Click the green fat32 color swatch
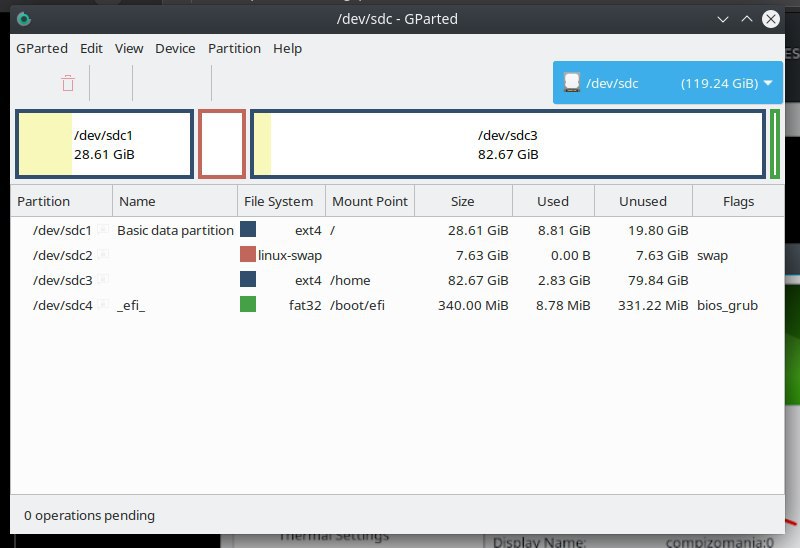 click(248, 304)
